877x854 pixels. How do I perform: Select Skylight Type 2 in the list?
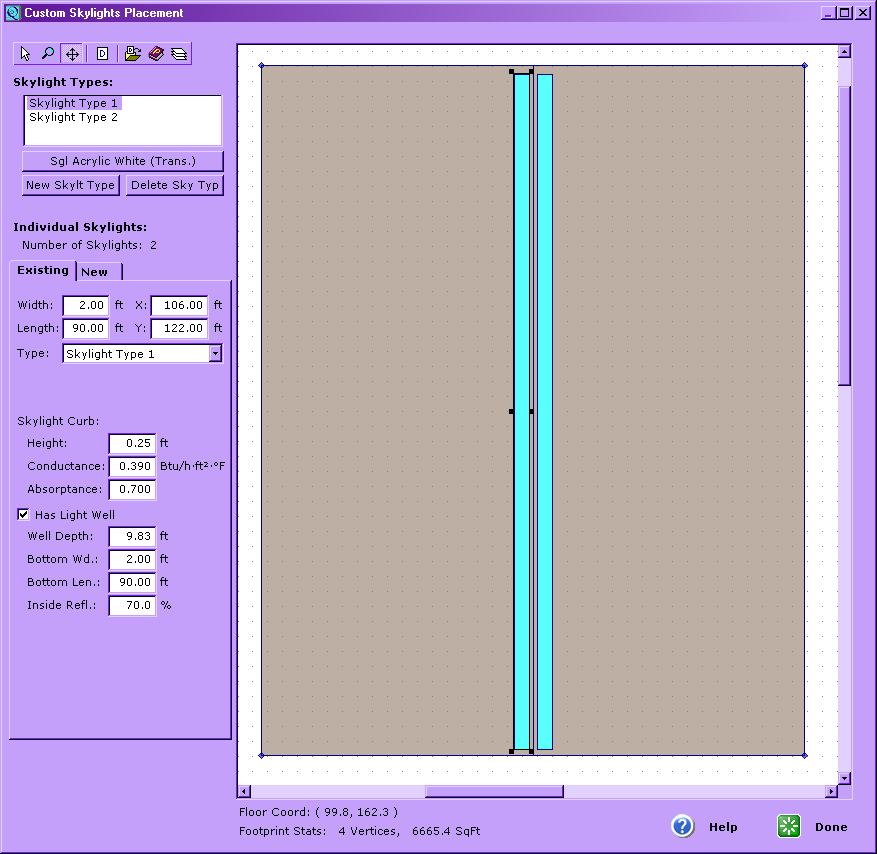pos(74,117)
